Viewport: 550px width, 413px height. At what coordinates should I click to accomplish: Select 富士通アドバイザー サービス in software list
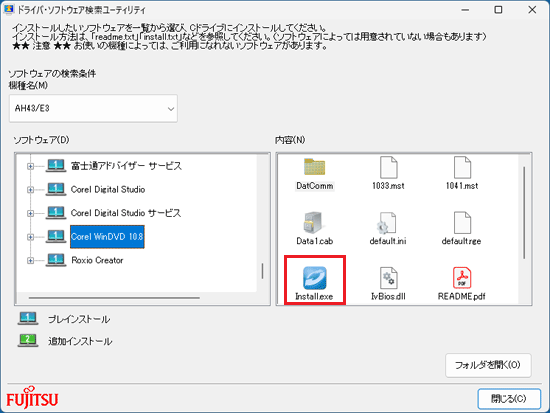point(126,166)
